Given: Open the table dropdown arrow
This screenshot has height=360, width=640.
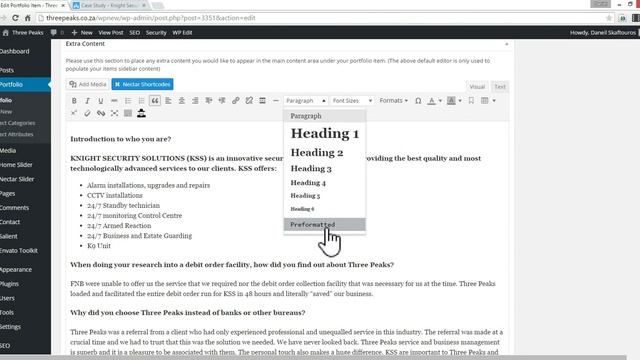Looking at the screenshot, I should (494, 101).
